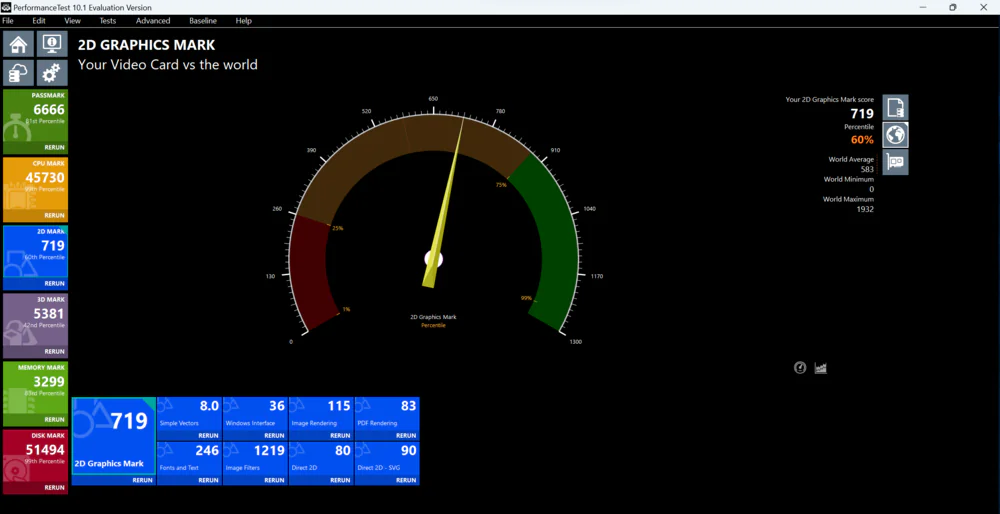Select the 3D Mark 5381 tile
Image resolution: width=1000 pixels, height=514 pixels.
pyautogui.click(x=35, y=320)
